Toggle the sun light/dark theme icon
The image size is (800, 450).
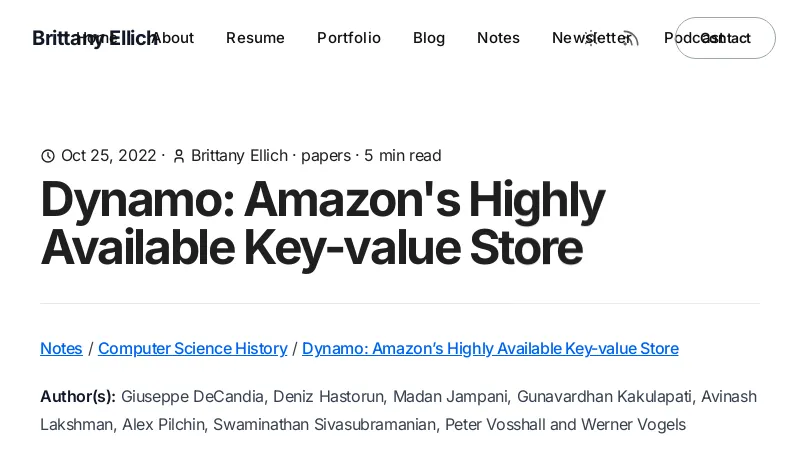(x=591, y=38)
